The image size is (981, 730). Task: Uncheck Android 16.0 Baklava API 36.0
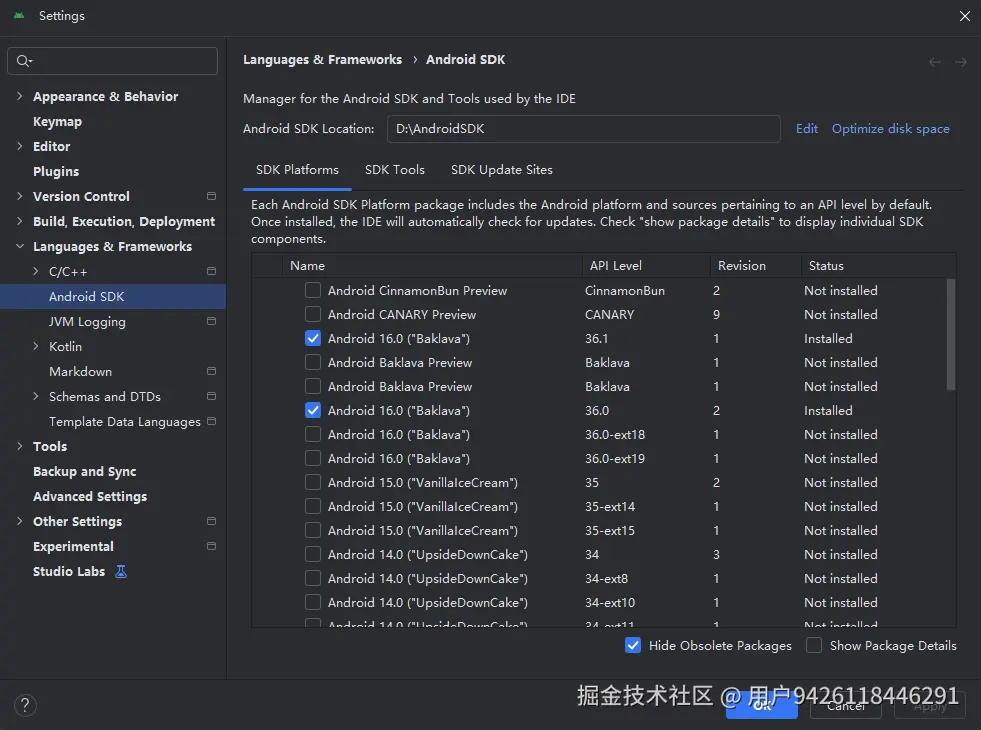[x=313, y=410]
